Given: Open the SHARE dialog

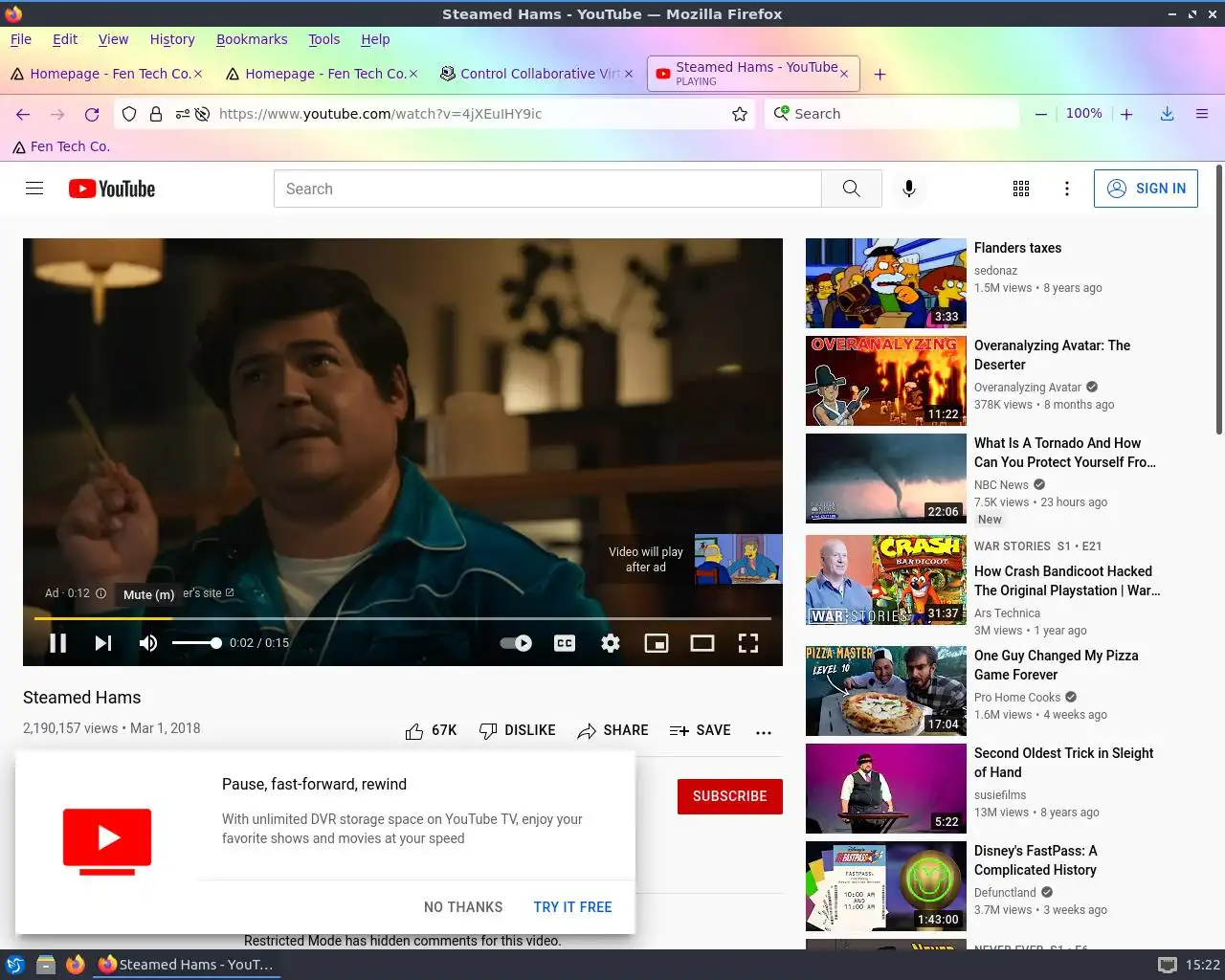Looking at the screenshot, I should [x=612, y=730].
